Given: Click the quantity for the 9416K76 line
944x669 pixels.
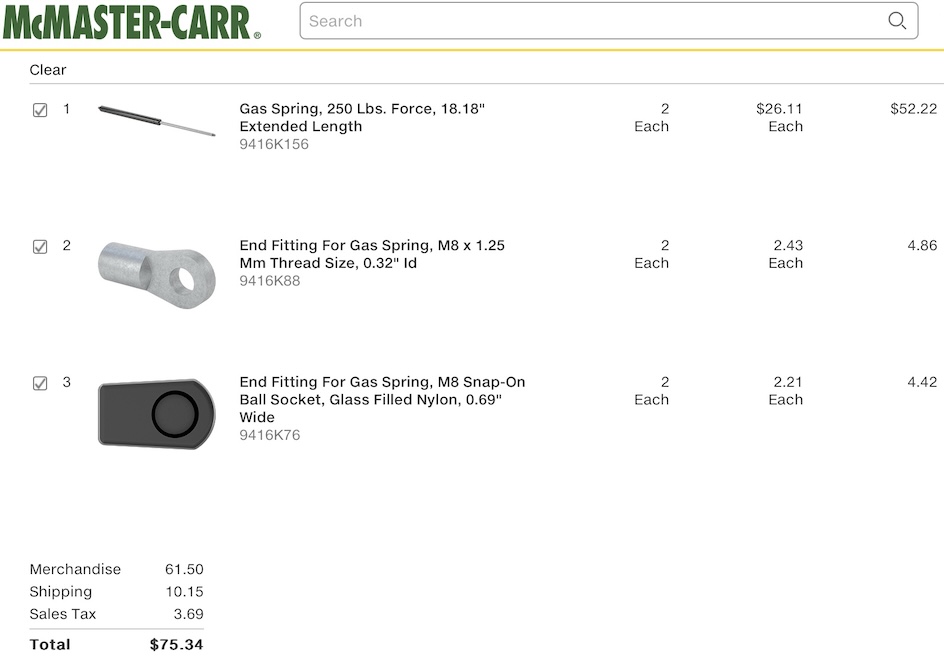Looking at the screenshot, I should click(x=652, y=390).
